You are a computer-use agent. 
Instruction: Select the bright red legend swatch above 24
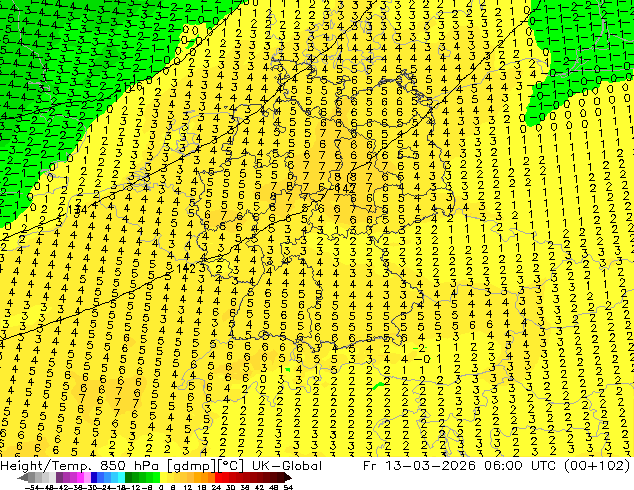(x=218, y=478)
